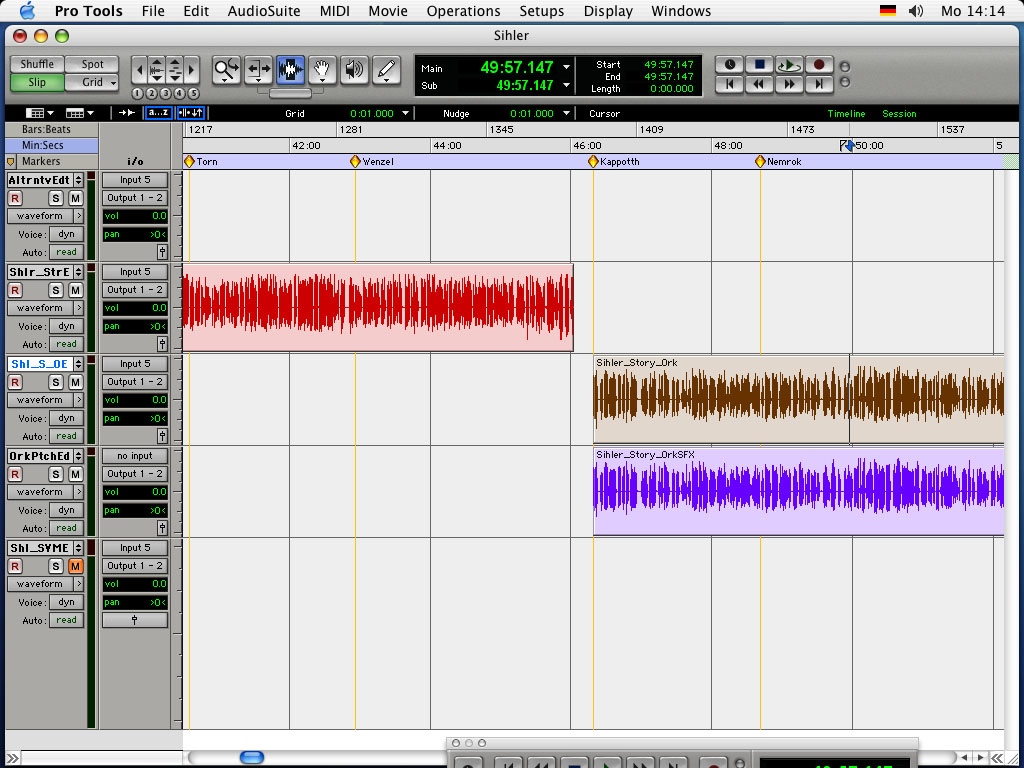Open AltrntvEdt playlist selector arrows
The width and height of the screenshot is (1024, 768).
click(78, 180)
